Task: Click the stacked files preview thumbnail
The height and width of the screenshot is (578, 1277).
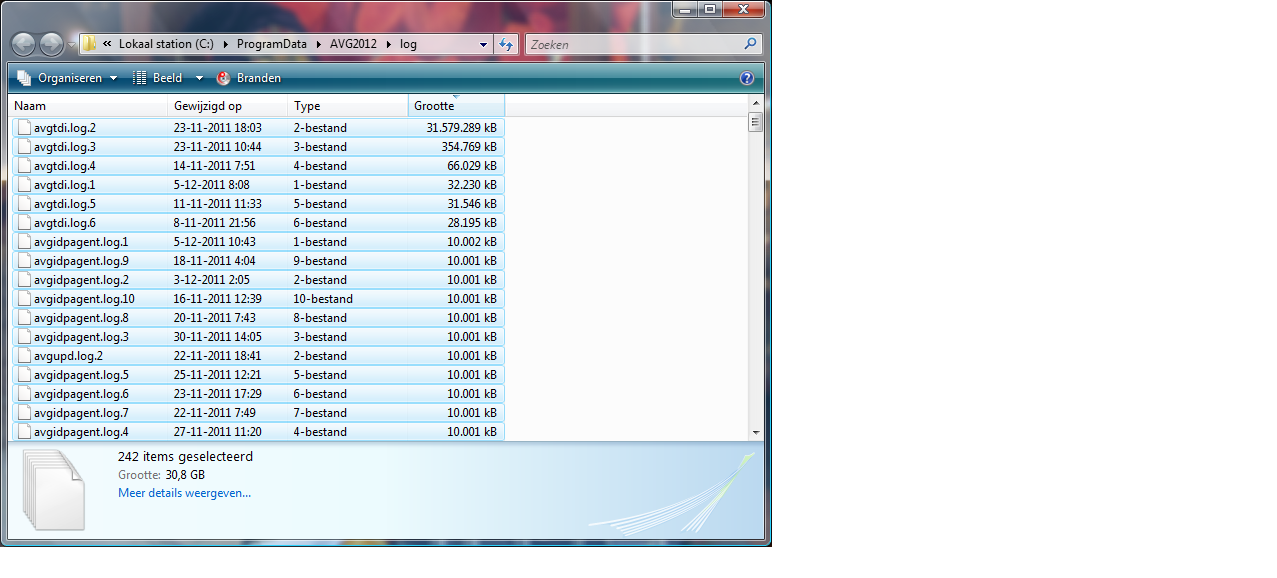Action: (x=55, y=488)
